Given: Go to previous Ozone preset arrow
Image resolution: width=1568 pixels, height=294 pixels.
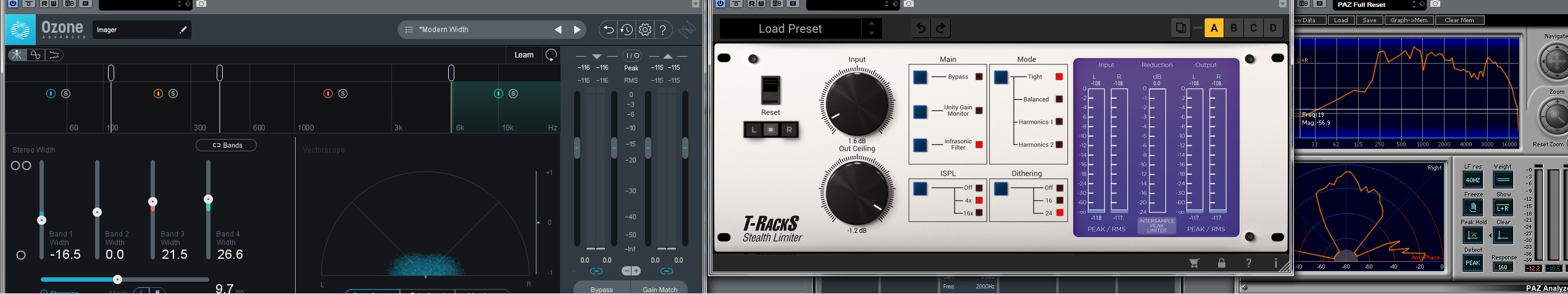Looking at the screenshot, I should coord(558,30).
